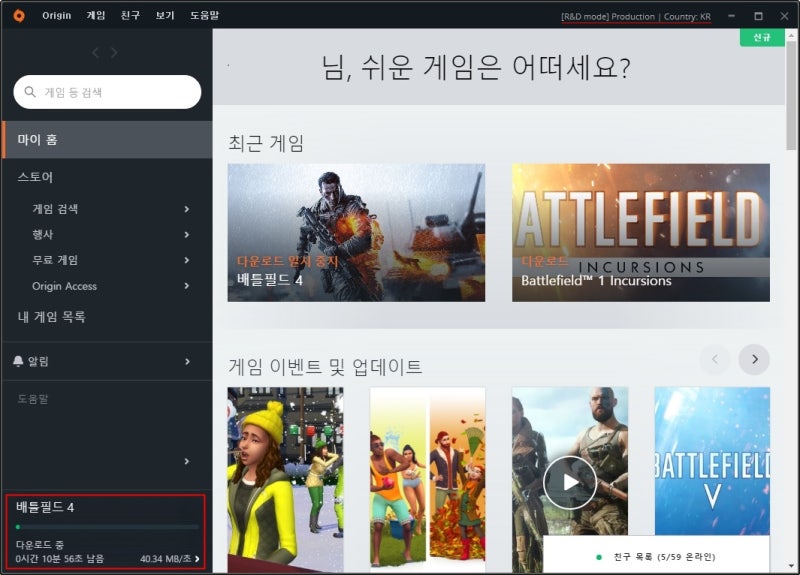Click the Origin logo icon

pyautogui.click(x=19, y=16)
